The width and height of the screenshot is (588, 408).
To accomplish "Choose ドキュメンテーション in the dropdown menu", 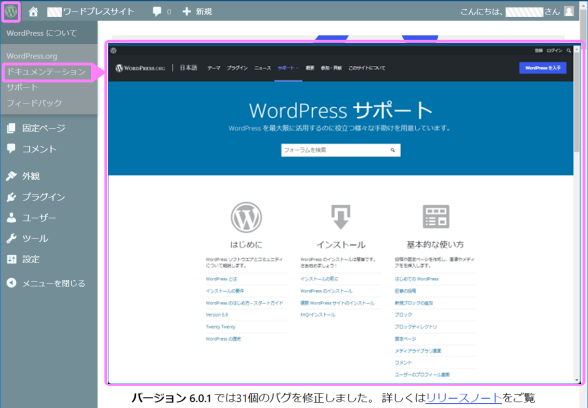I will 46,72.
